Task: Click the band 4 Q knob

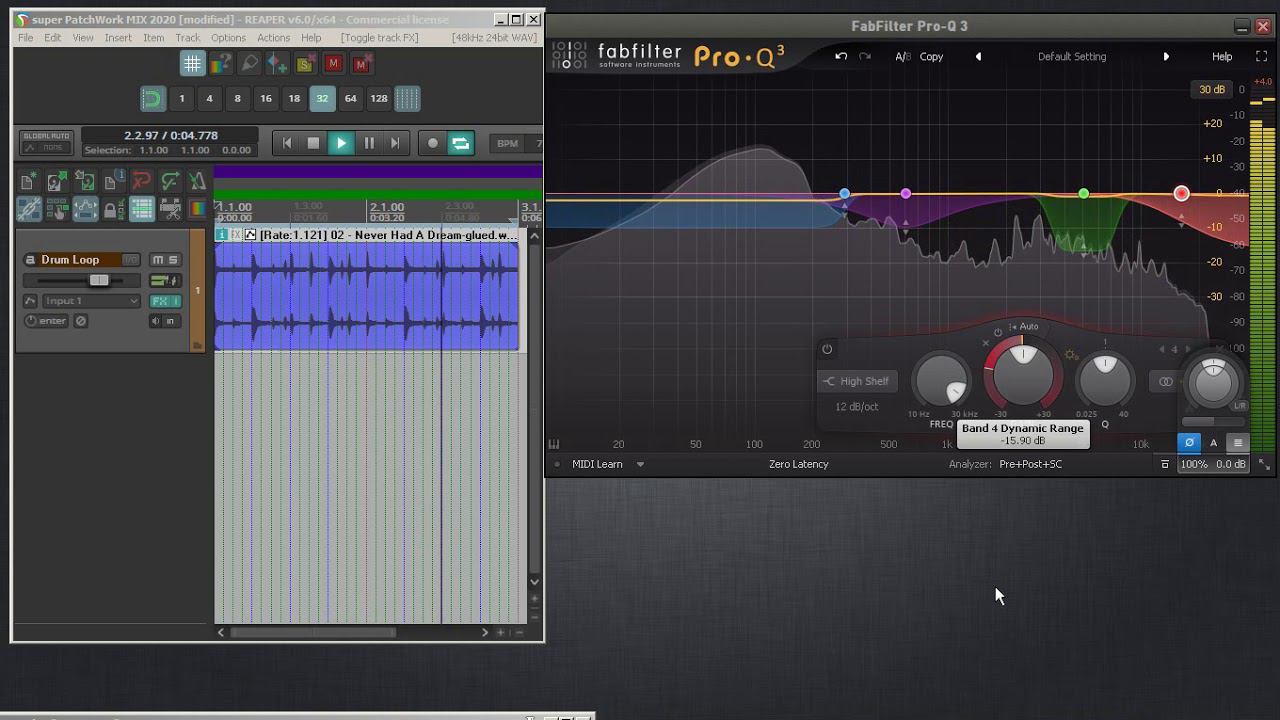Action: coord(1105,379)
